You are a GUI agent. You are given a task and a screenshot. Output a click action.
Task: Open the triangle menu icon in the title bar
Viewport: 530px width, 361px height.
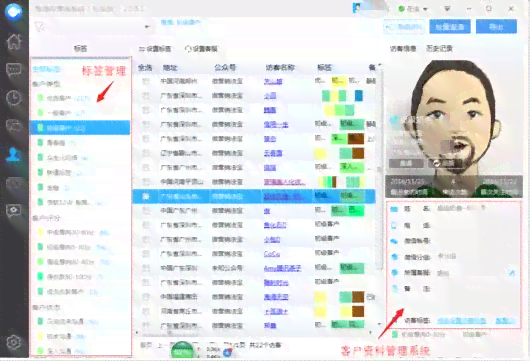click(x=447, y=9)
